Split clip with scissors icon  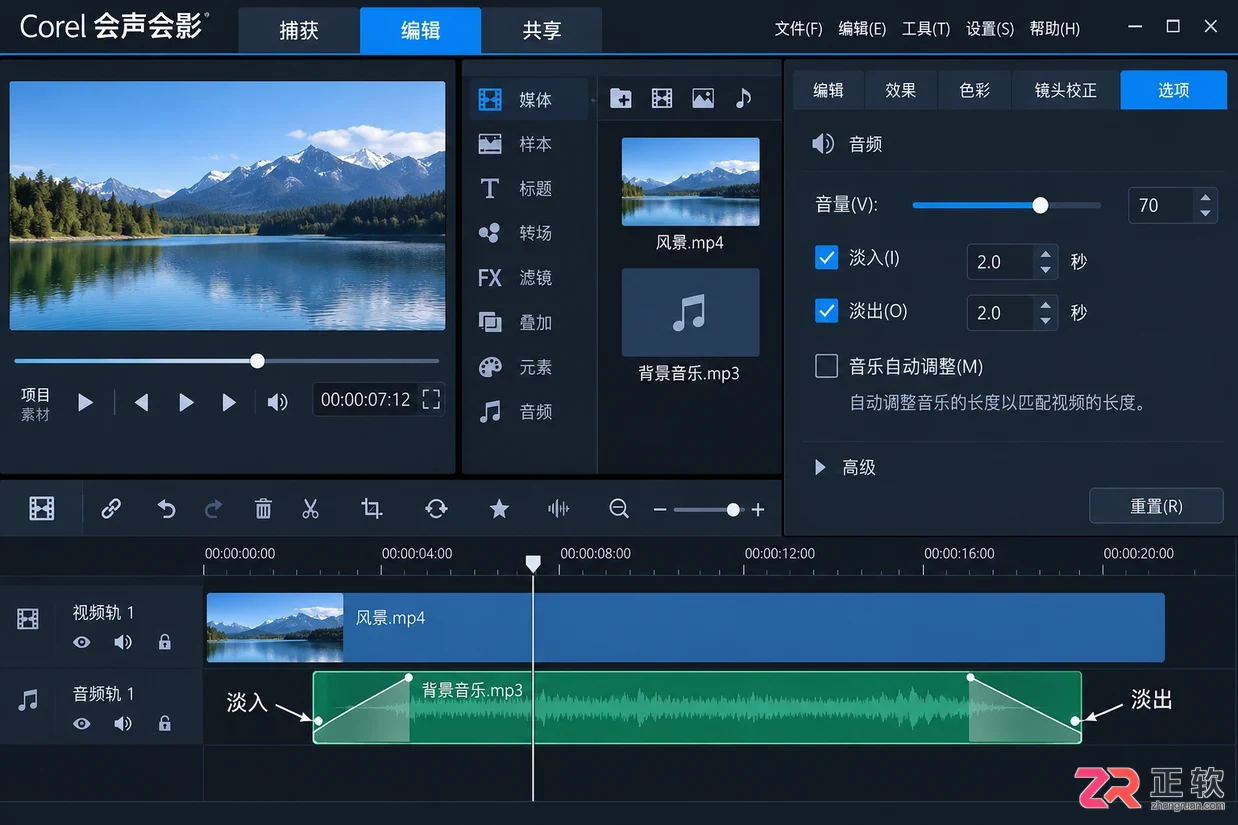click(310, 509)
